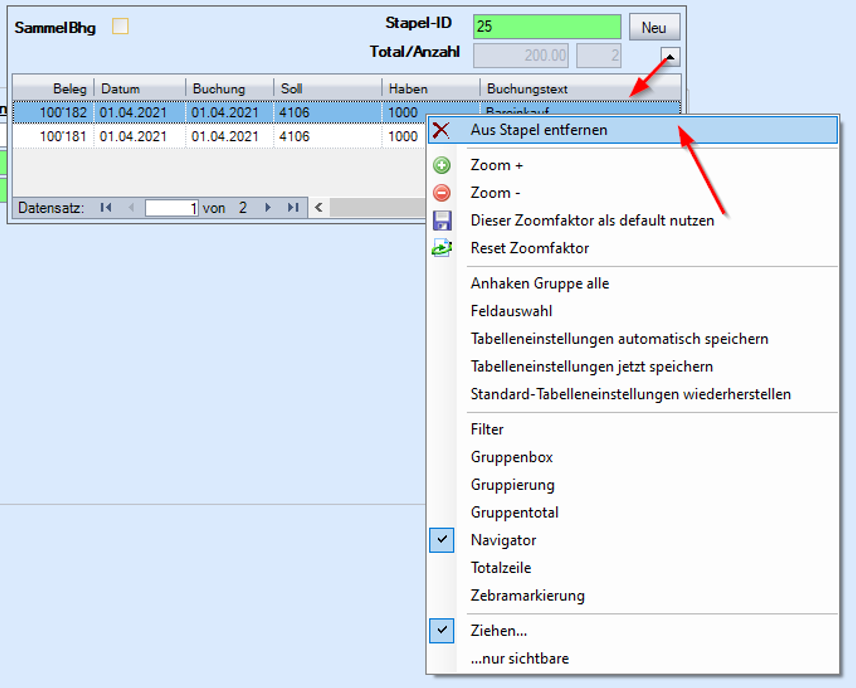Sort by the Soll column header

[x=328, y=88]
